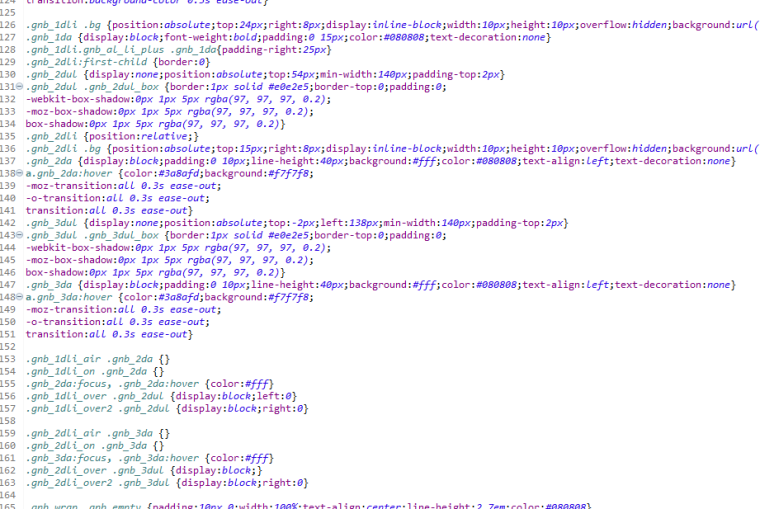This screenshot has height=509, width=760.
Task: Click line number 158 in the gutter
Action: [8, 421]
